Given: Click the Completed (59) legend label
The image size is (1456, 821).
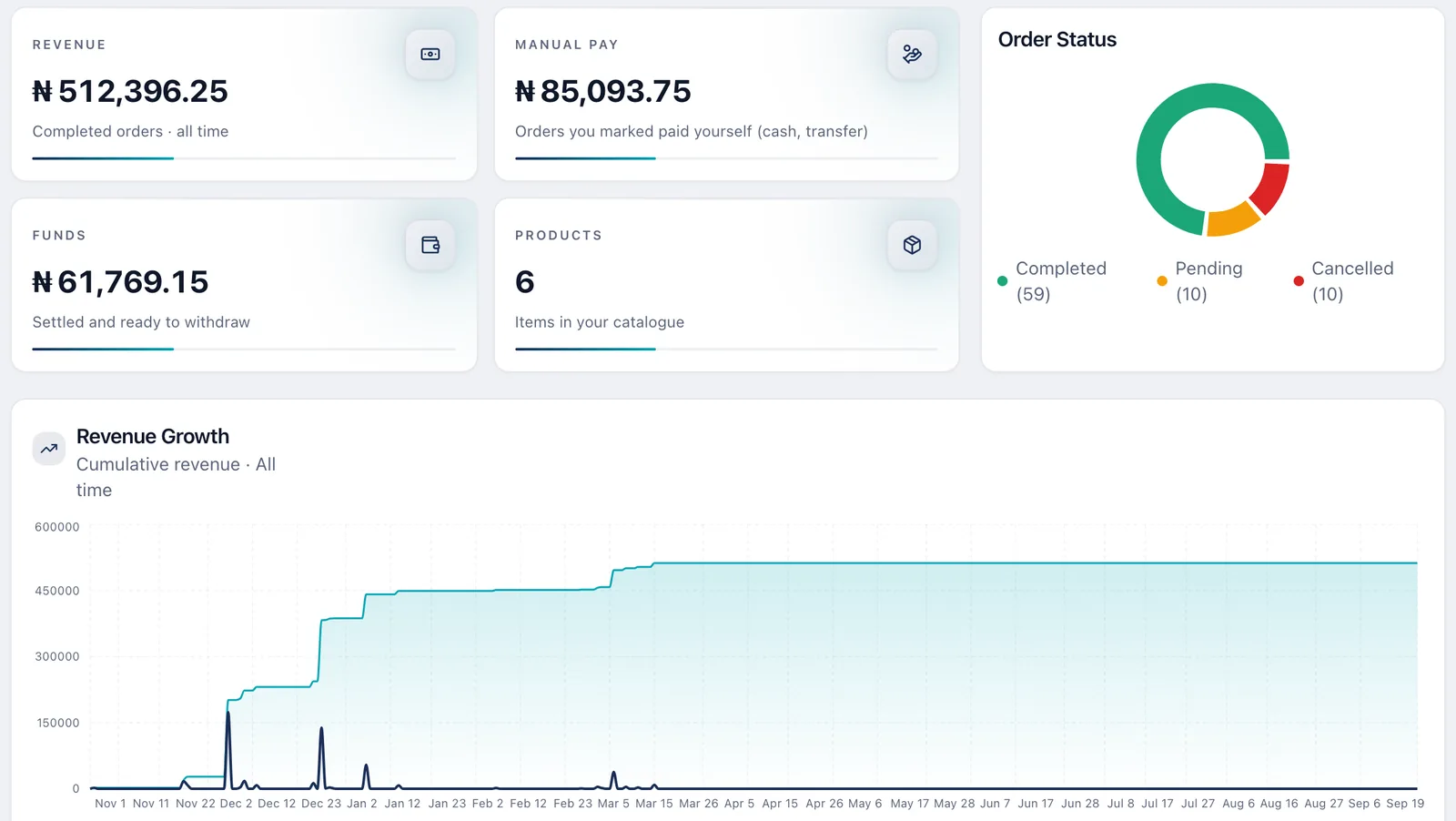Looking at the screenshot, I should coord(1061,281).
